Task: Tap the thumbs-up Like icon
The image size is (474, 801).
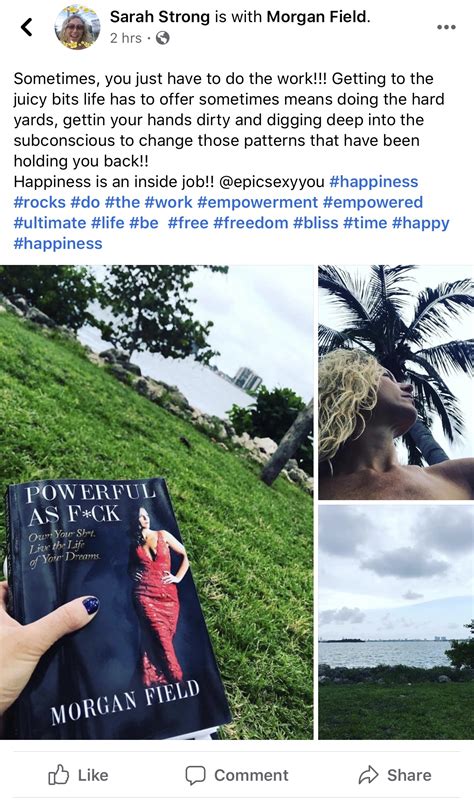Action: pyautogui.click(x=58, y=774)
